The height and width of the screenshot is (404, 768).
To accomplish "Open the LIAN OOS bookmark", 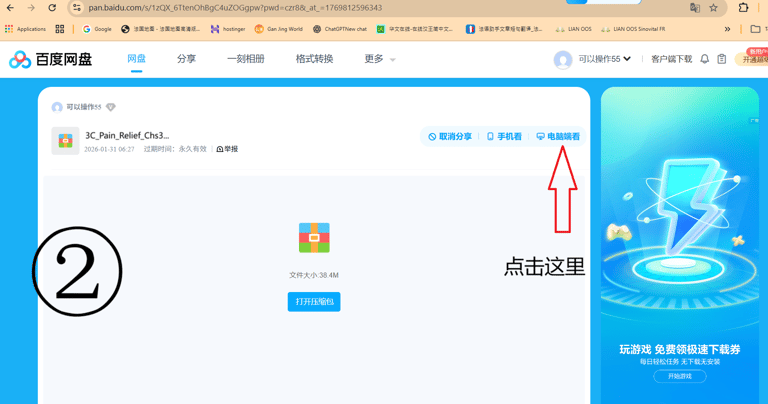I will 574,29.
